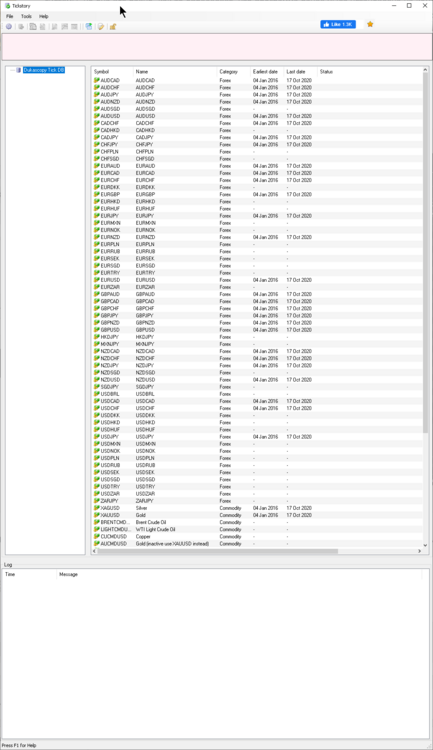Viewport: 433px width, 750px height.
Task: Click the scroll up arrow of symbol list
Action: (425, 70)
